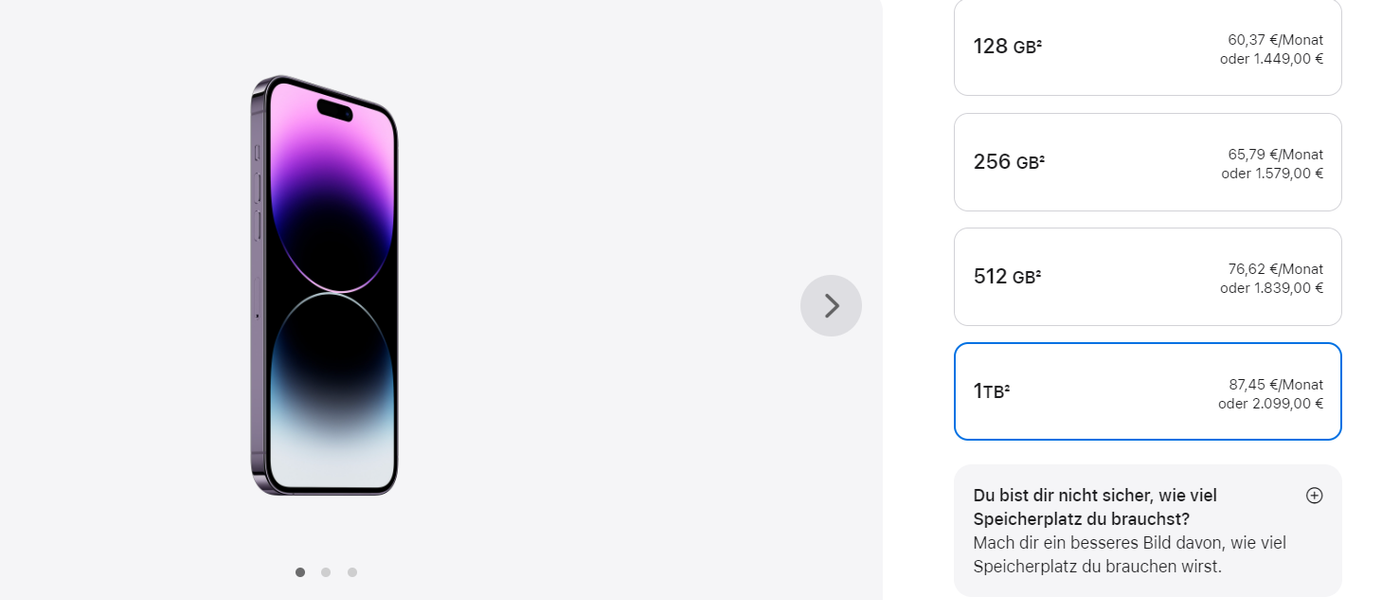Click the 65,79 €/Monat monthly price

[x=1275, y=154]
